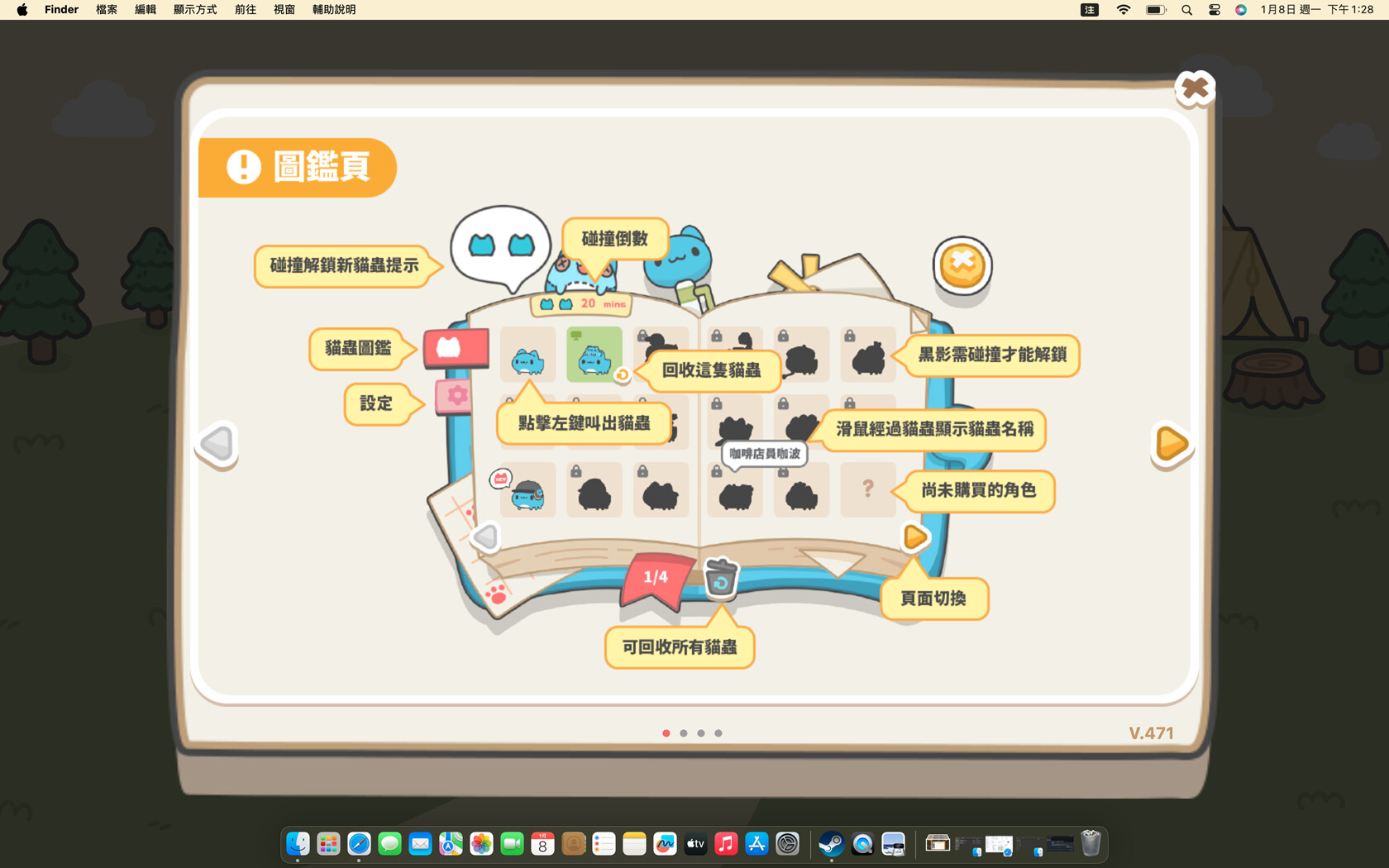Open the 前往 menu in menu bar
The image size is (1389, 868).
pos(245,10)
